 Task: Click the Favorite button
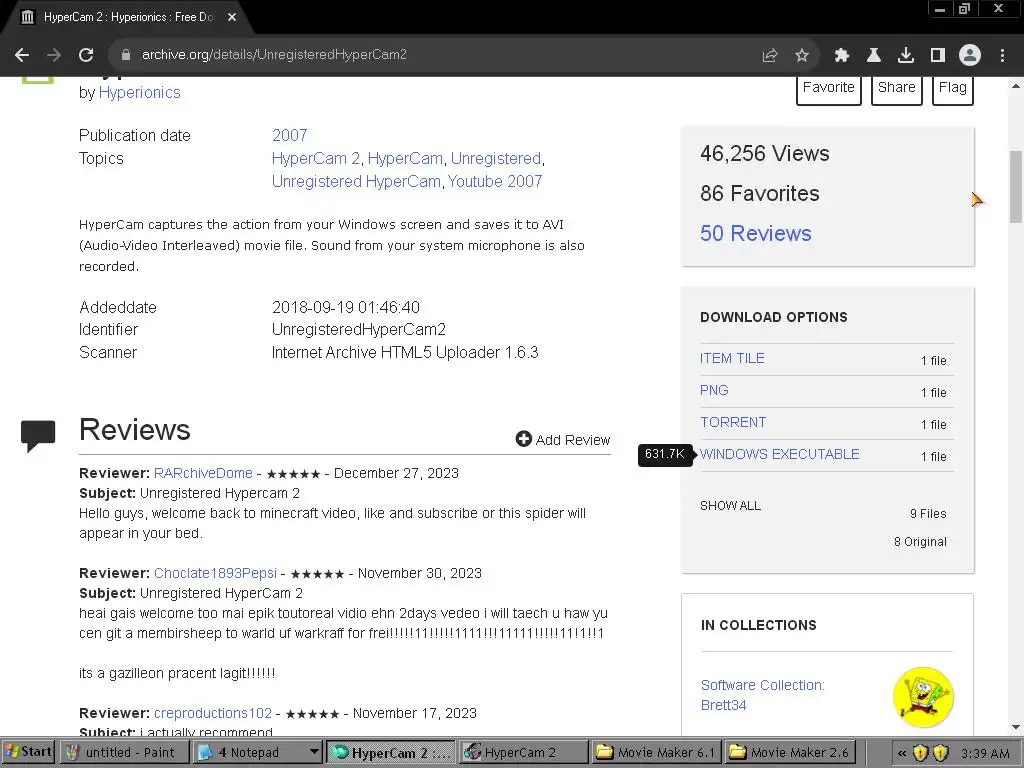coord(829,89)
